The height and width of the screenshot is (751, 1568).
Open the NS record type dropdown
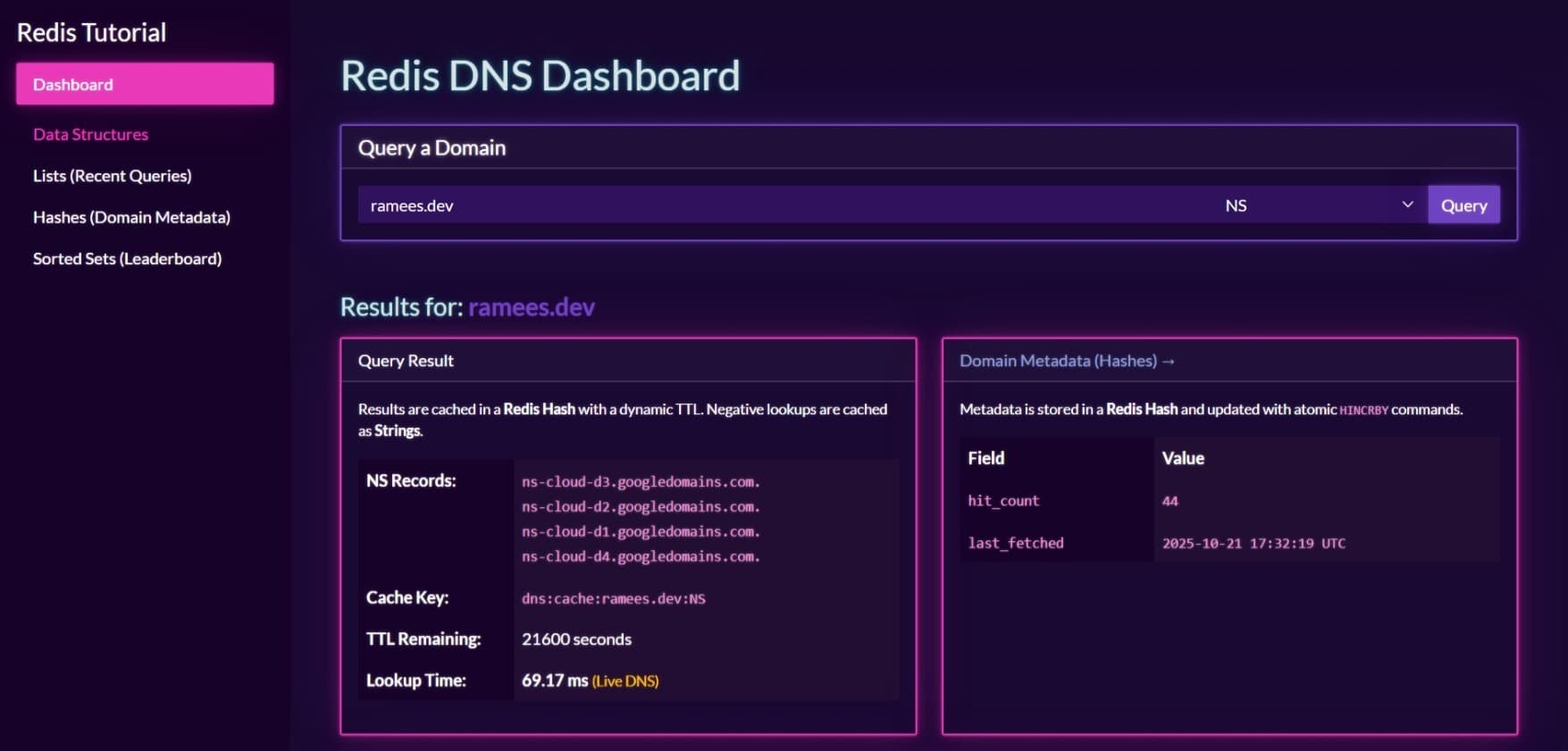click(x=1319, y=205)
